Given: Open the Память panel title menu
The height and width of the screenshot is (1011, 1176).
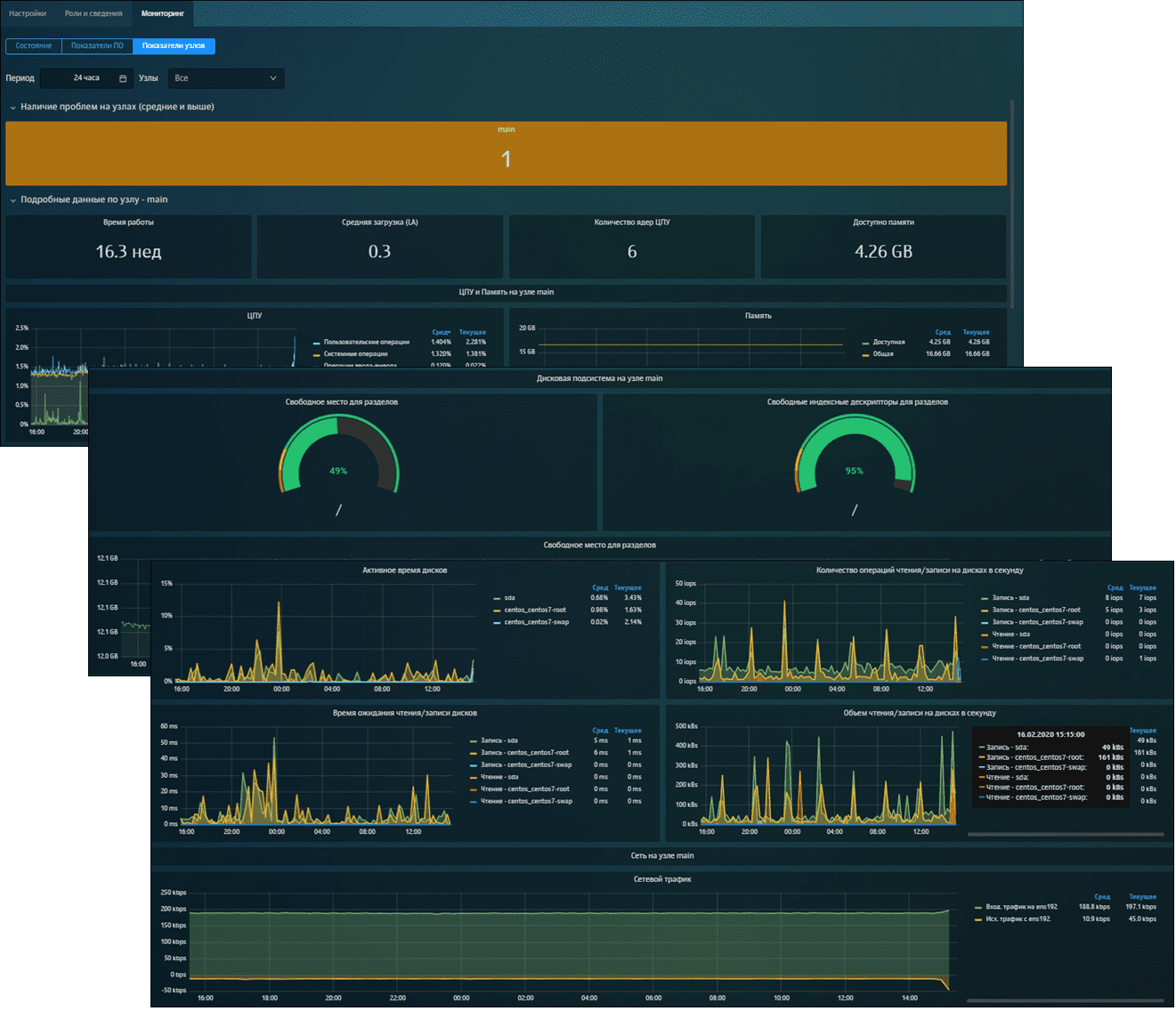Looking at the screenshot, I should [x=758, y=316].
